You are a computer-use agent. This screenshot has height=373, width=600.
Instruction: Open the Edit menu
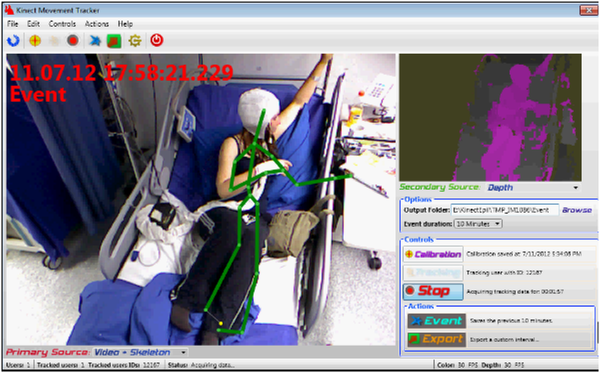pos(33,24)
